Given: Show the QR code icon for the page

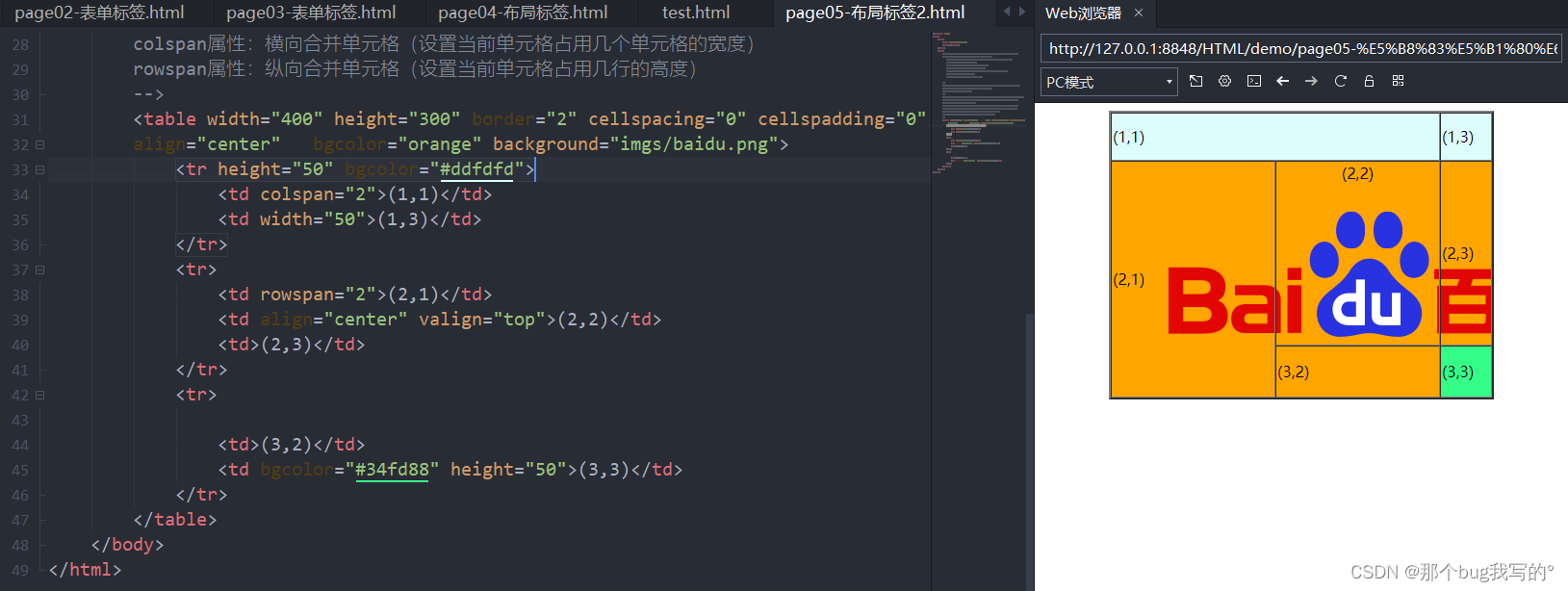Looking at the screenshot, I should click(1398, 81).
